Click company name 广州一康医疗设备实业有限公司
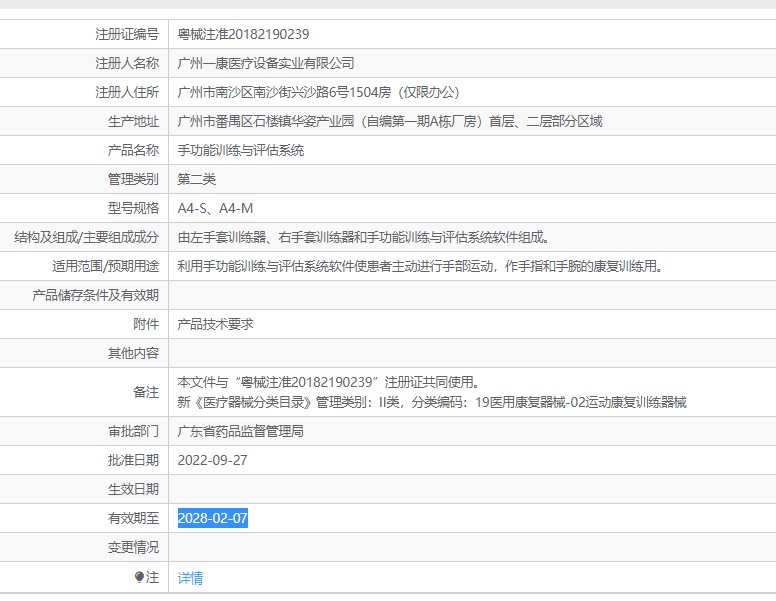776x601 pixels. pyautogui.click(x=266, y=63)
